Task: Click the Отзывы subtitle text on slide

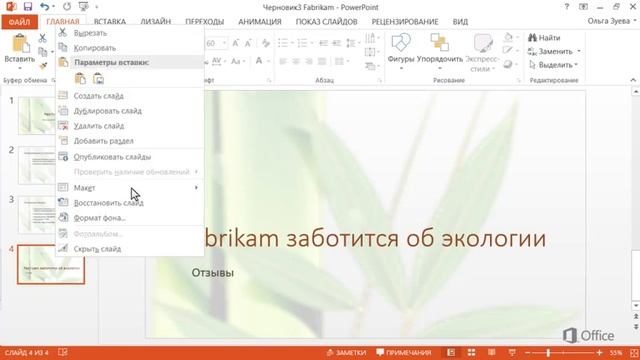Action: pos(213,273)
